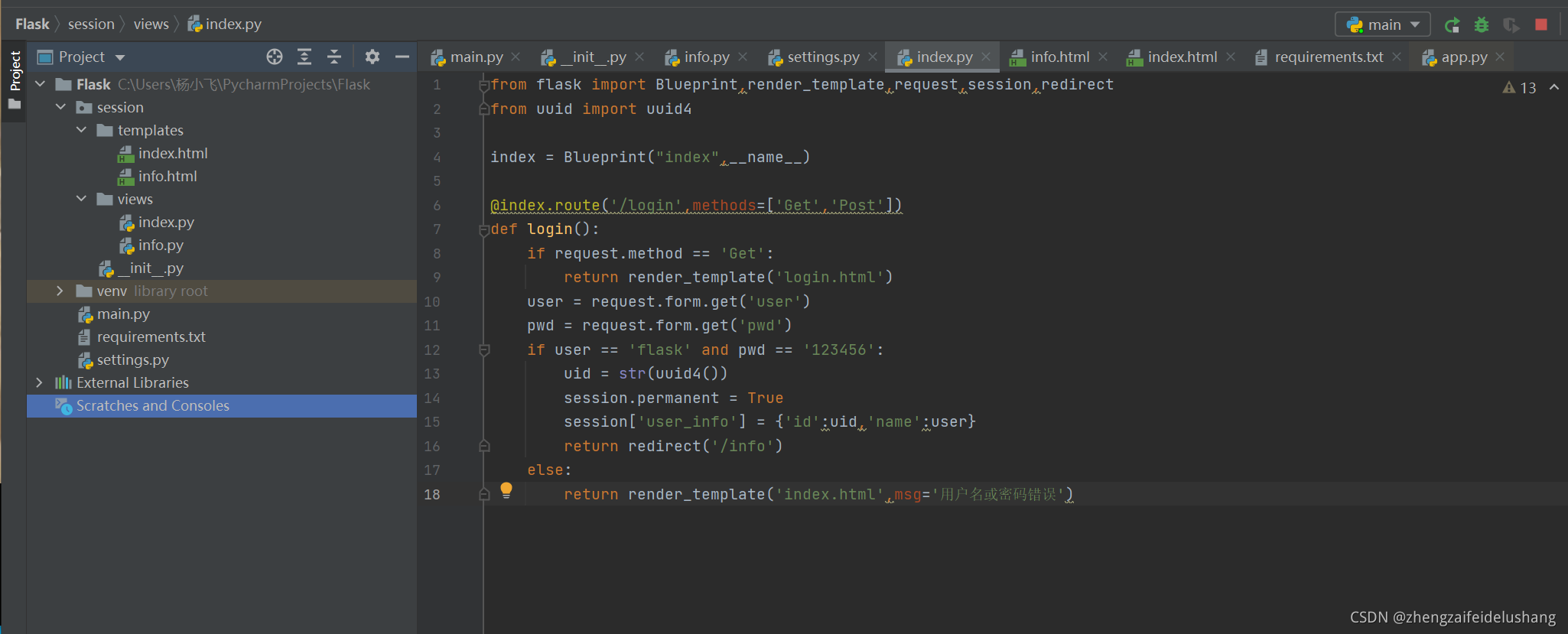Expand External Libraries node
This screenshot has width=1568, height=634.
point(40,382)
